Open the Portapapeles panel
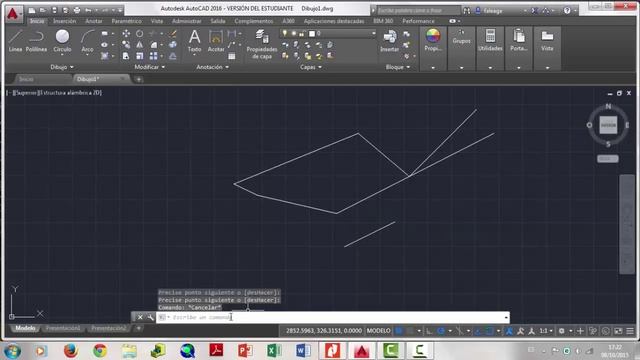 [519, 40]
